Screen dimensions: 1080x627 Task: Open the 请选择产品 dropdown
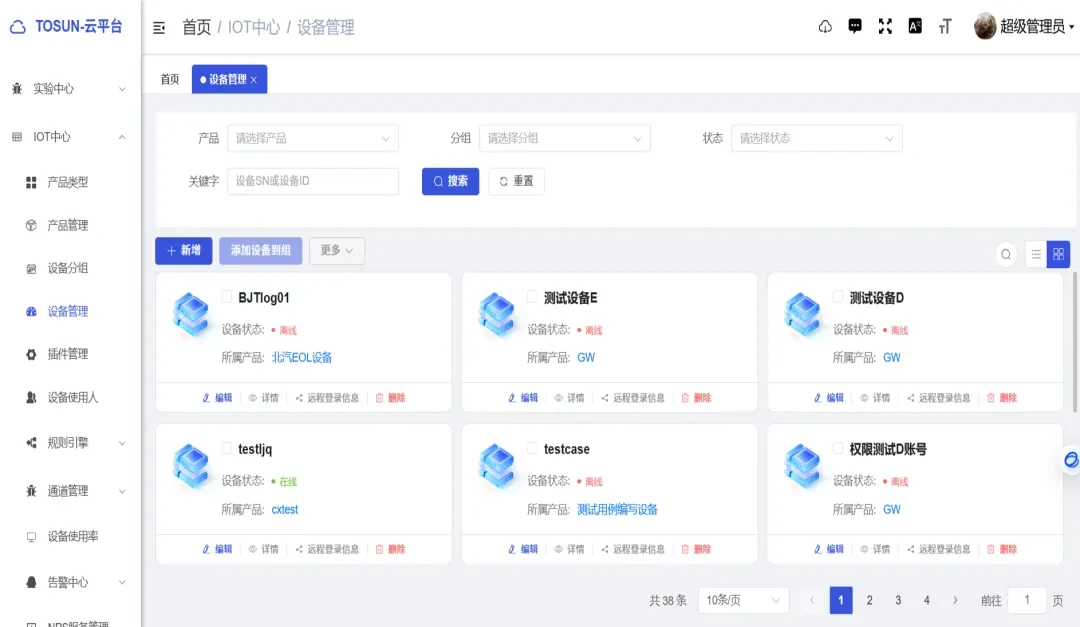312,138
